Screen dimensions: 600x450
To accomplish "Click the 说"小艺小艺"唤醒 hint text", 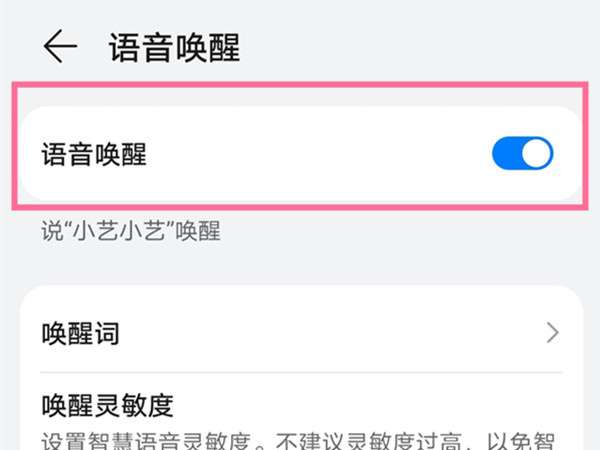I will (x=130, y=231).
